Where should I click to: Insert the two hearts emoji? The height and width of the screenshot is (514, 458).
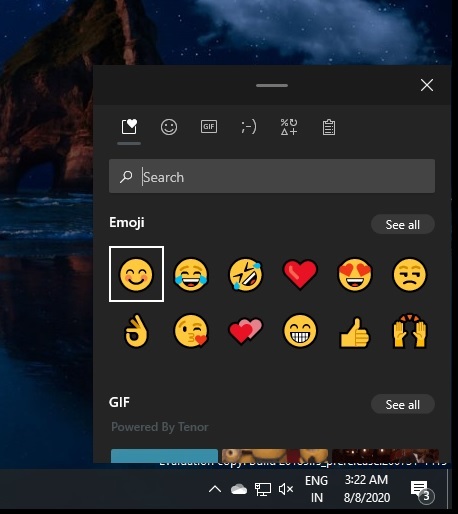pyautogui.click(x=246, y=331)
